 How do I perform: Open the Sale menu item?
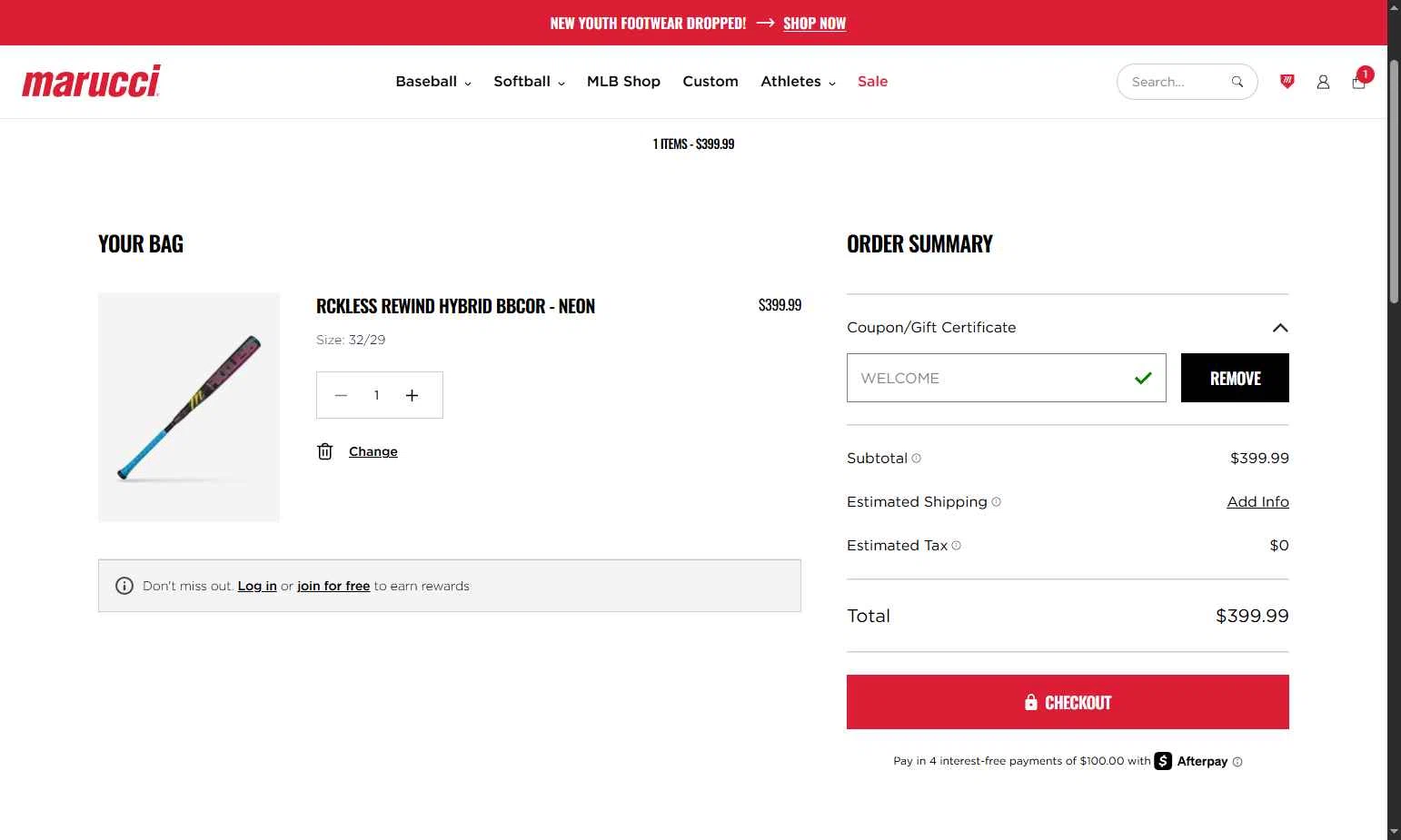coord(872,82)
